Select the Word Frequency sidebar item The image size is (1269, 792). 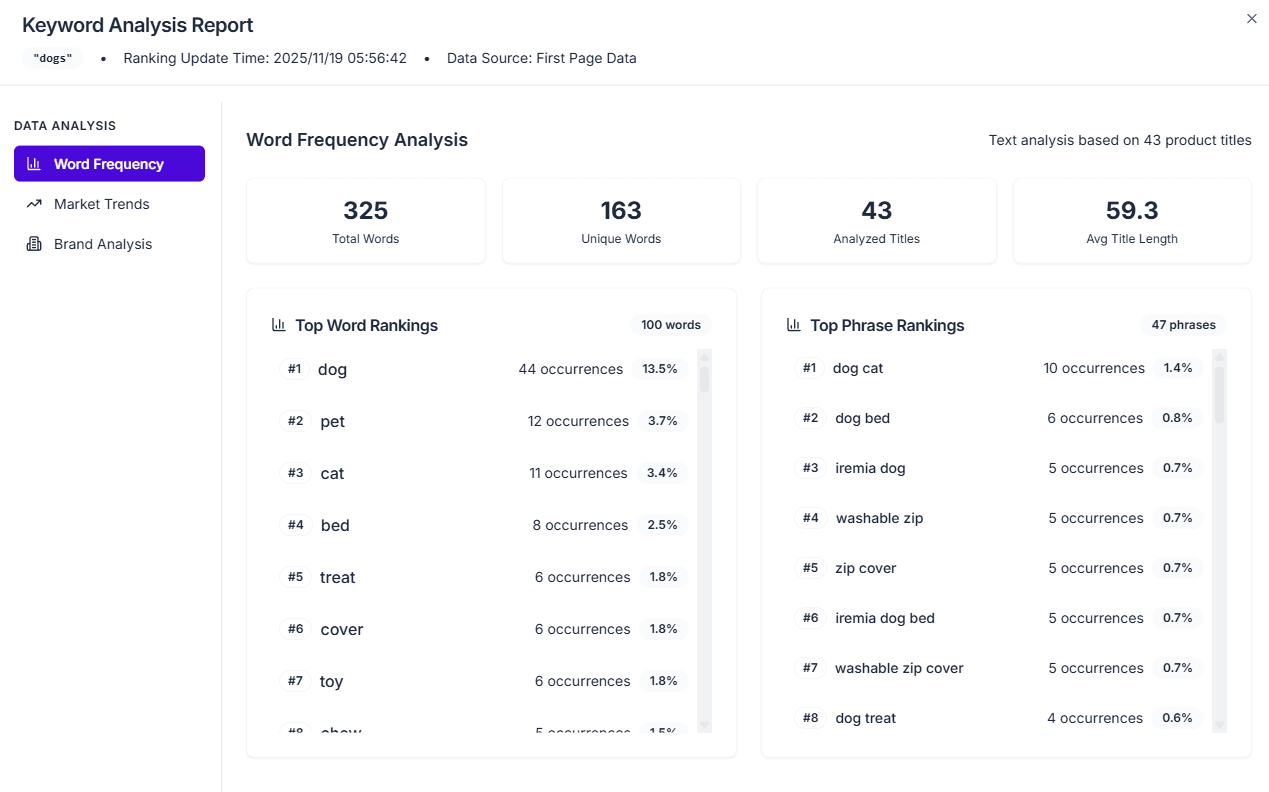tap(109, 164)
